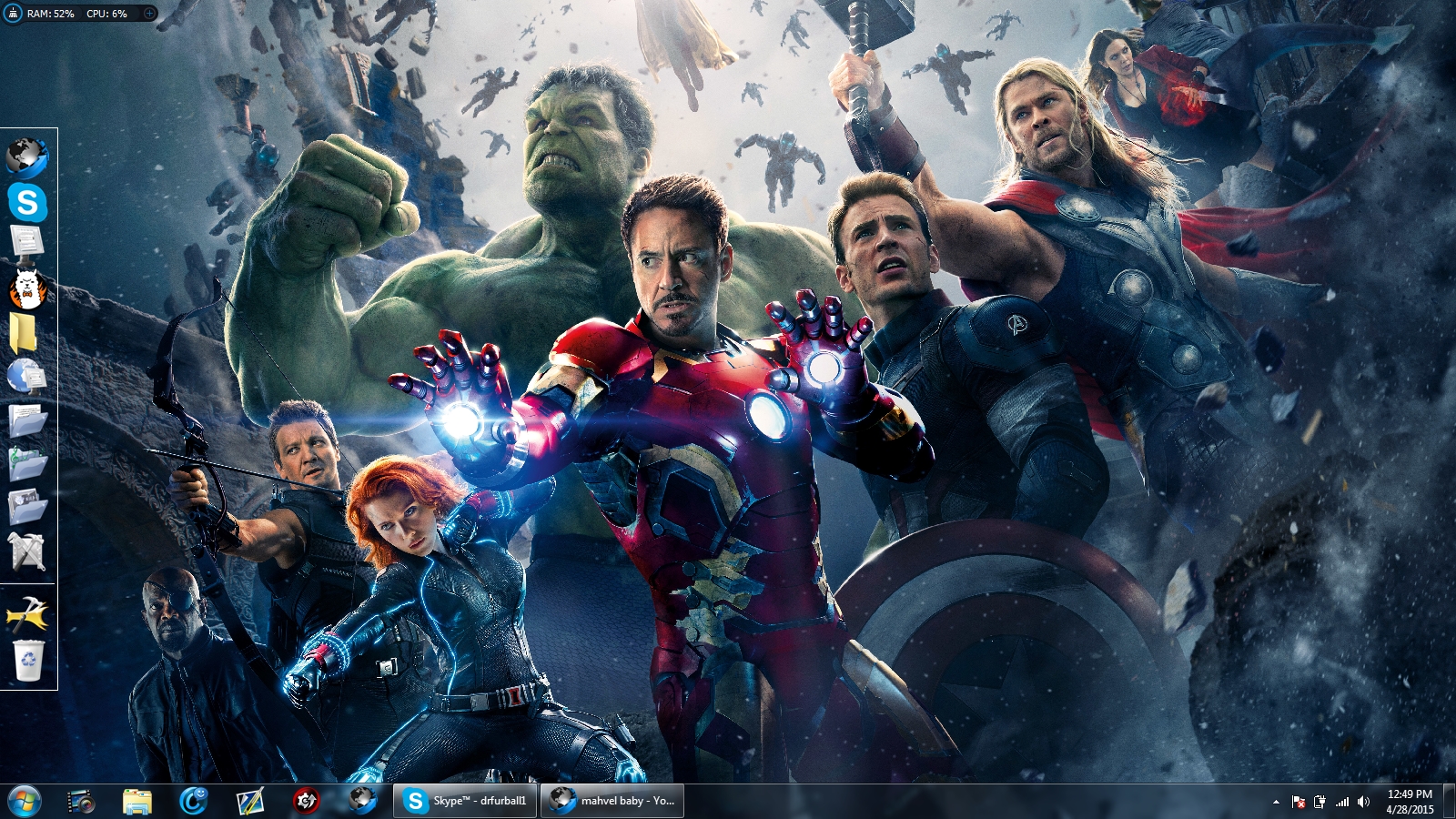This screenshot has width=1456, height=819.
Task: Click the pinned globe browser icon on the taskbar
Action: 362,801
